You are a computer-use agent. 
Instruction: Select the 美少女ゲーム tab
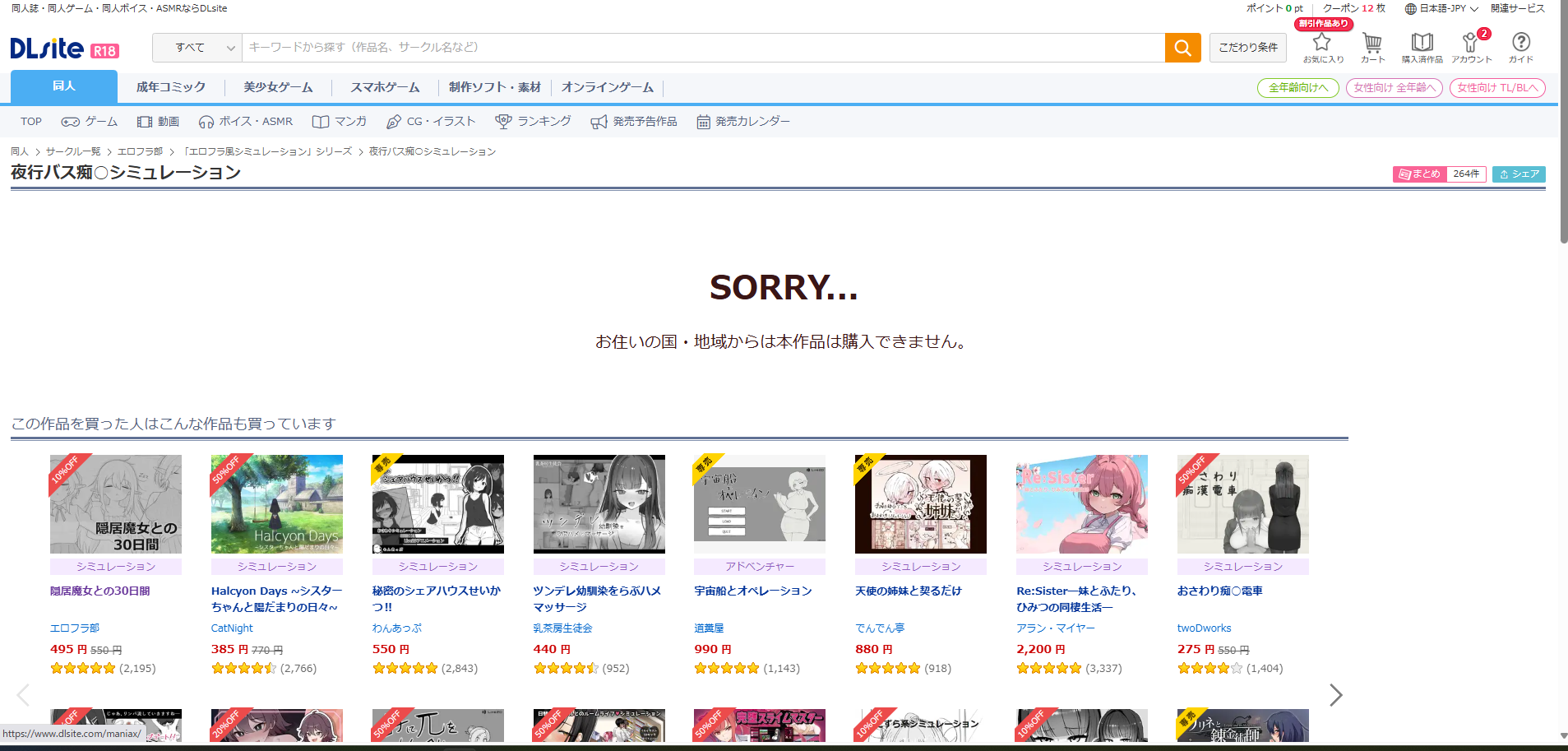click(x=278, y=87)
